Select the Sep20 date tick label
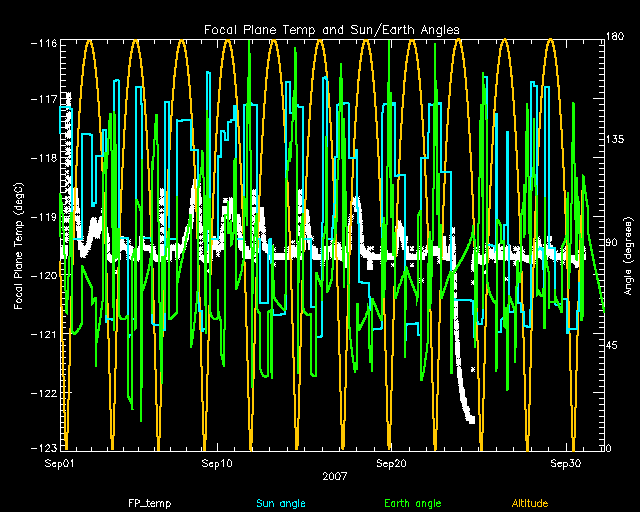 coord(391,464)
